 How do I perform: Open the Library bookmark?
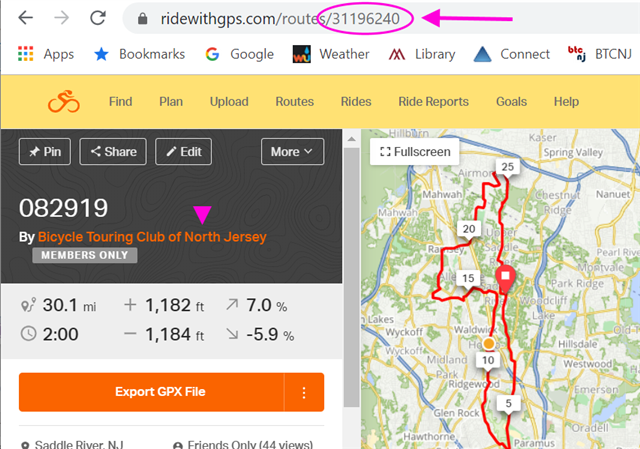422,54
